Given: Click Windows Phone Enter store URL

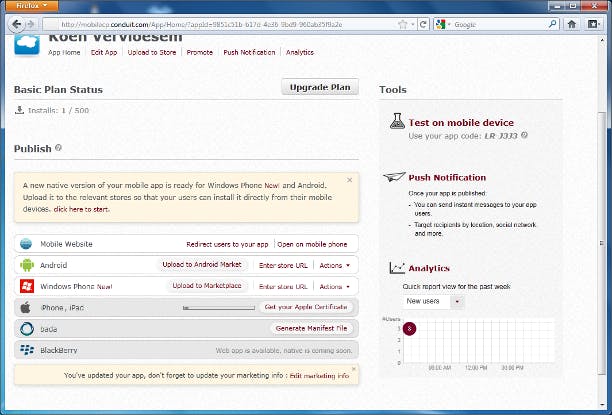Looking at the screenshot, I should click(x=283, y=287).
